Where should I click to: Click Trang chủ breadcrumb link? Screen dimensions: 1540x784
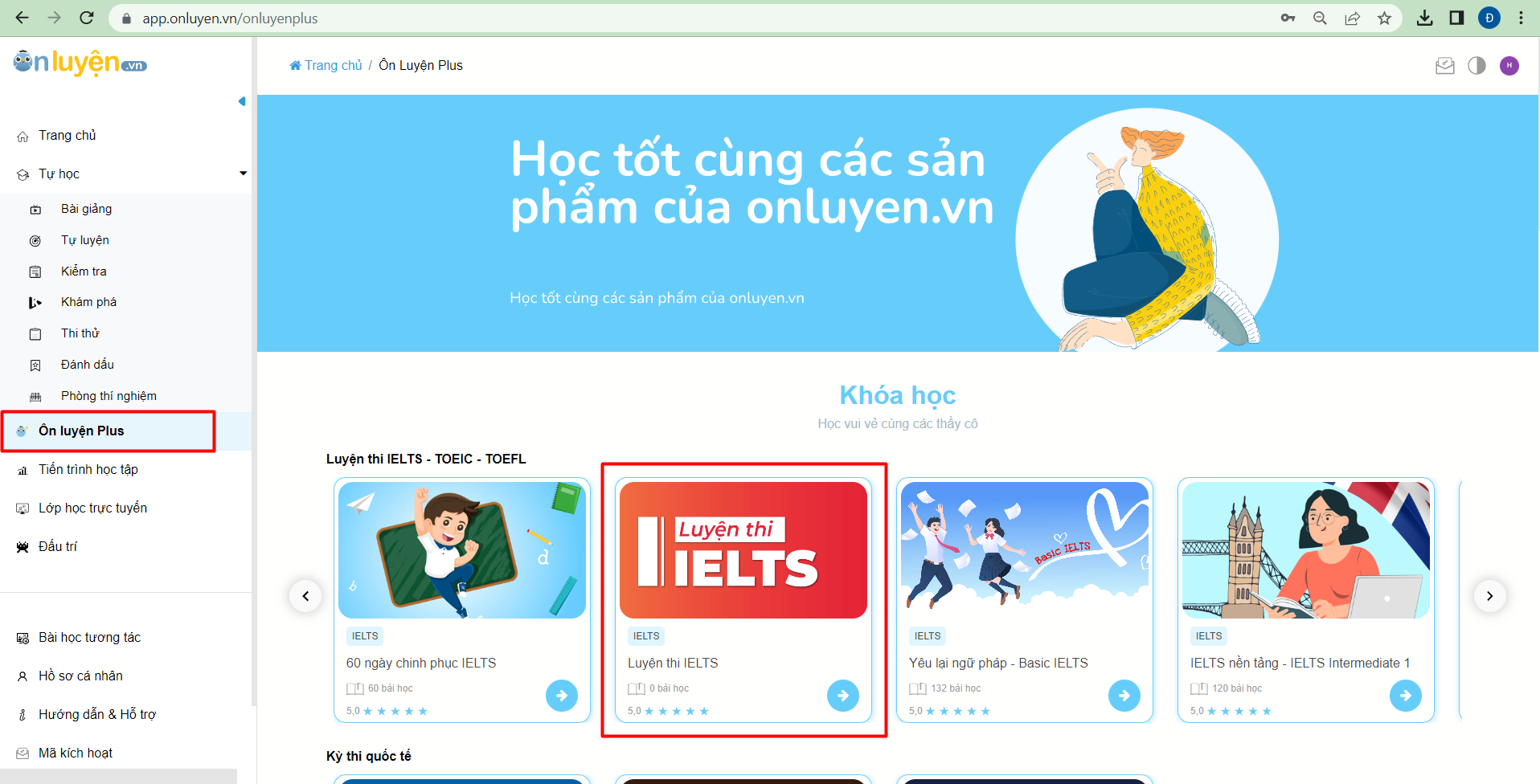326,65
